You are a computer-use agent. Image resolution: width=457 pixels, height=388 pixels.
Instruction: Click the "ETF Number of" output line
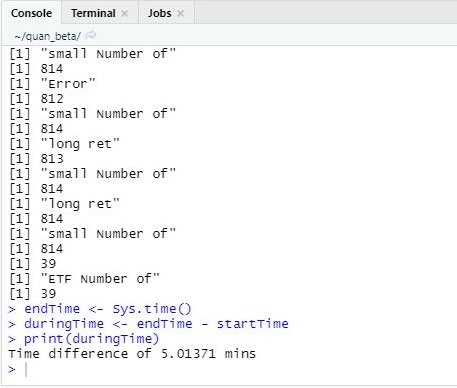[85, 279]
